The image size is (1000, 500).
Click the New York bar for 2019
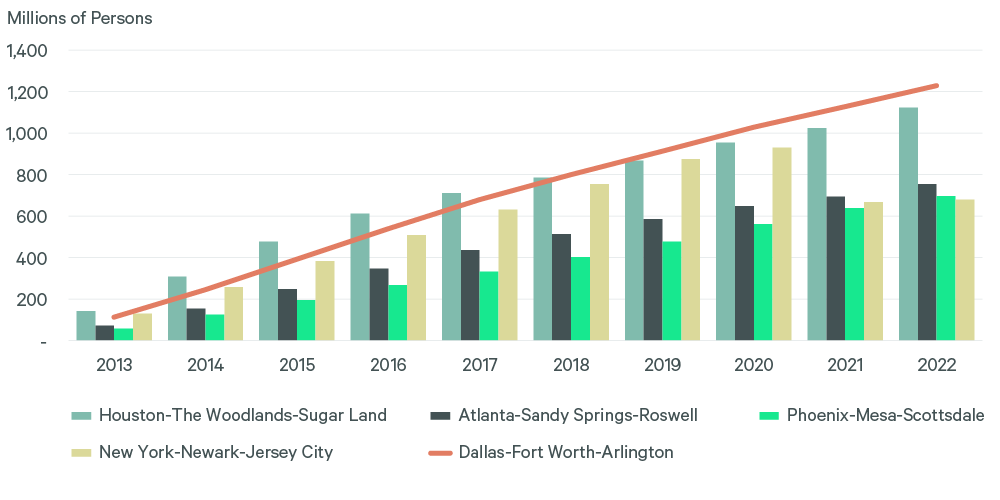coord(691,250)
